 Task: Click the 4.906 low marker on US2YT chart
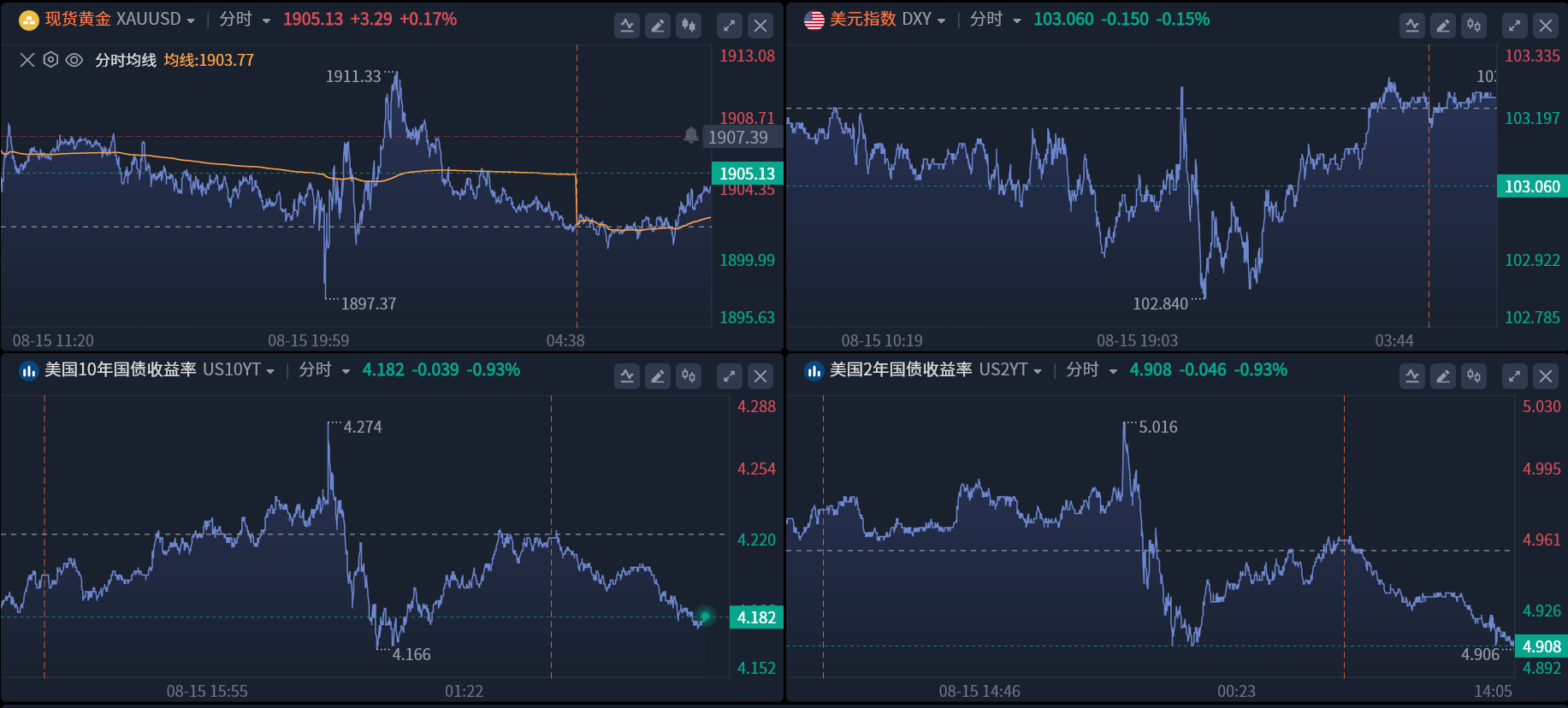tap(1480, 654)
